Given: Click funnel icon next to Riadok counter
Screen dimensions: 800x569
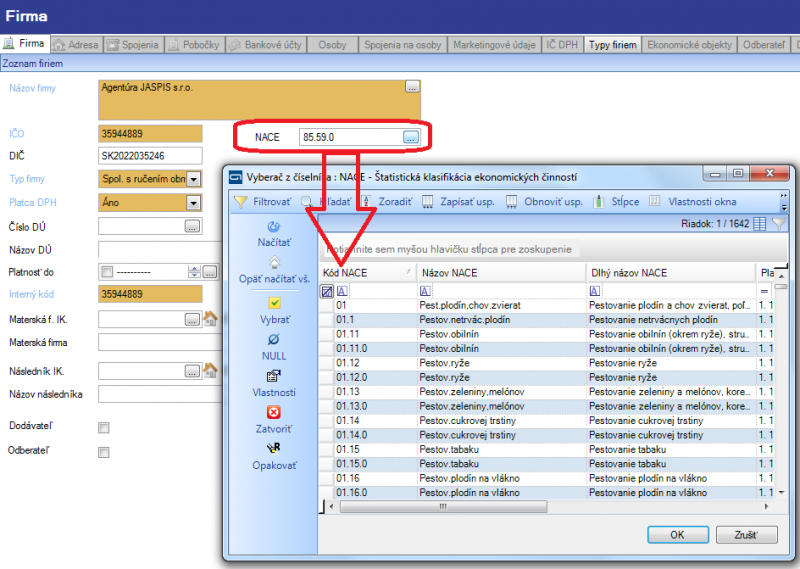Looking at the screenshot, I should tap(779, 224).
